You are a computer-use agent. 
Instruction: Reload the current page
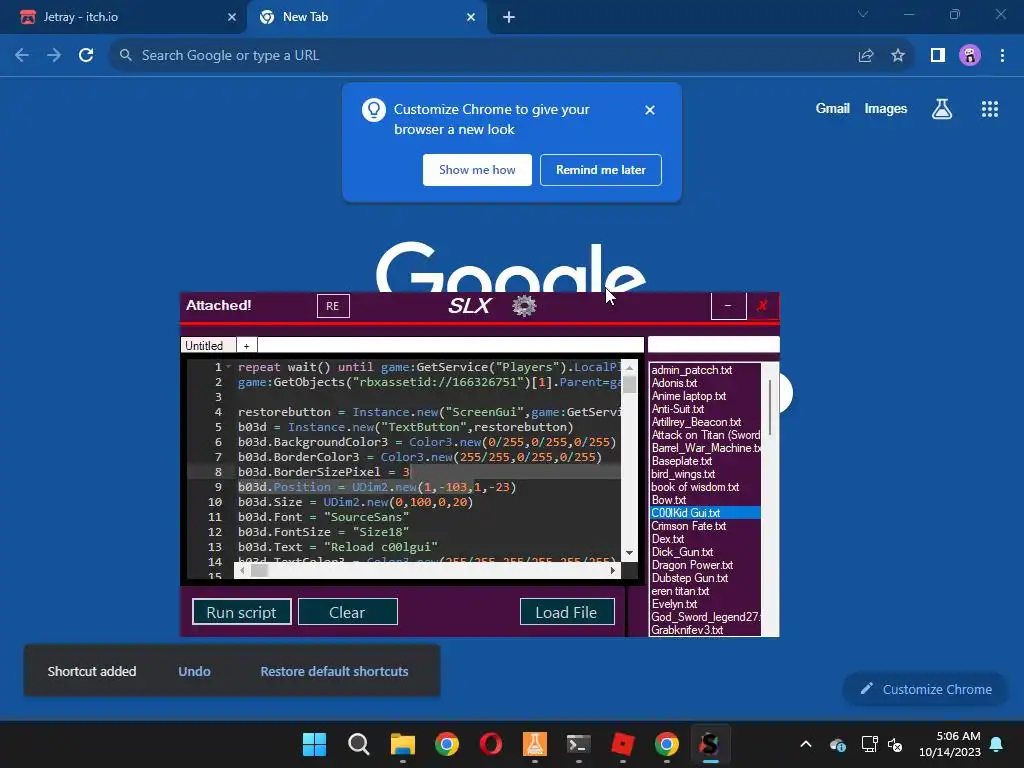pos(86,56)
